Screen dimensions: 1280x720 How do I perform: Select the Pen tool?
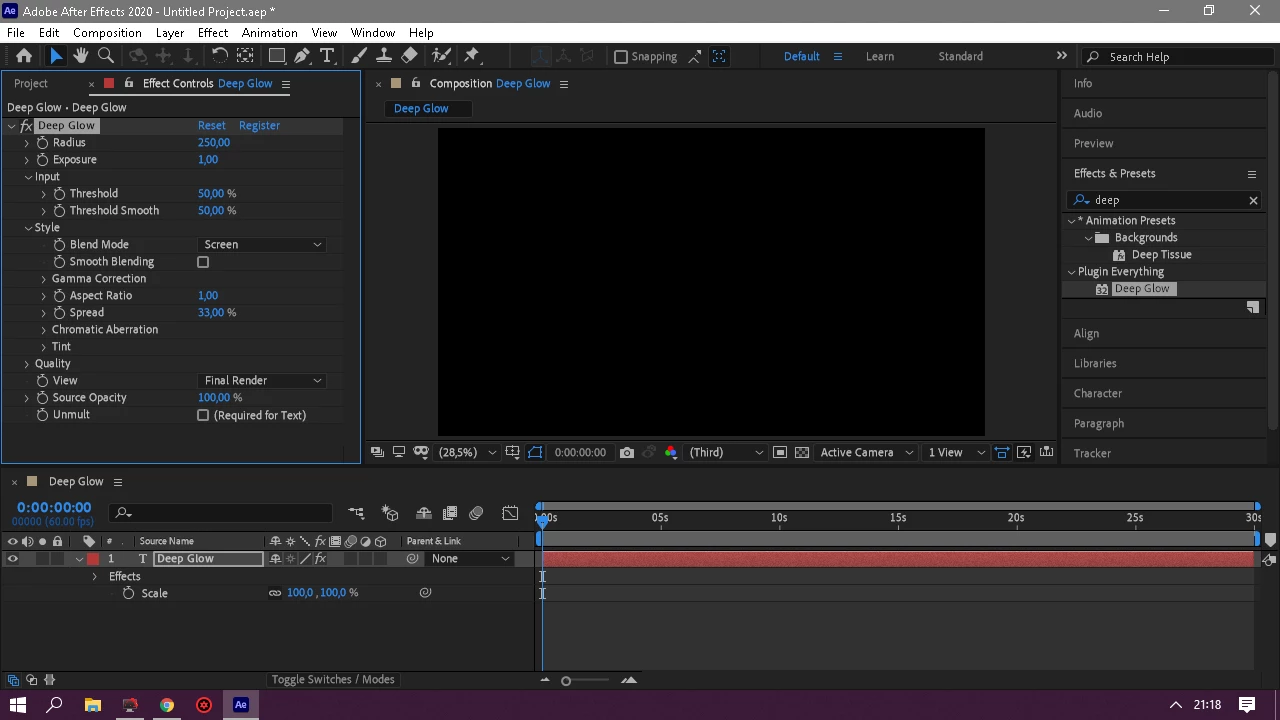302,56
